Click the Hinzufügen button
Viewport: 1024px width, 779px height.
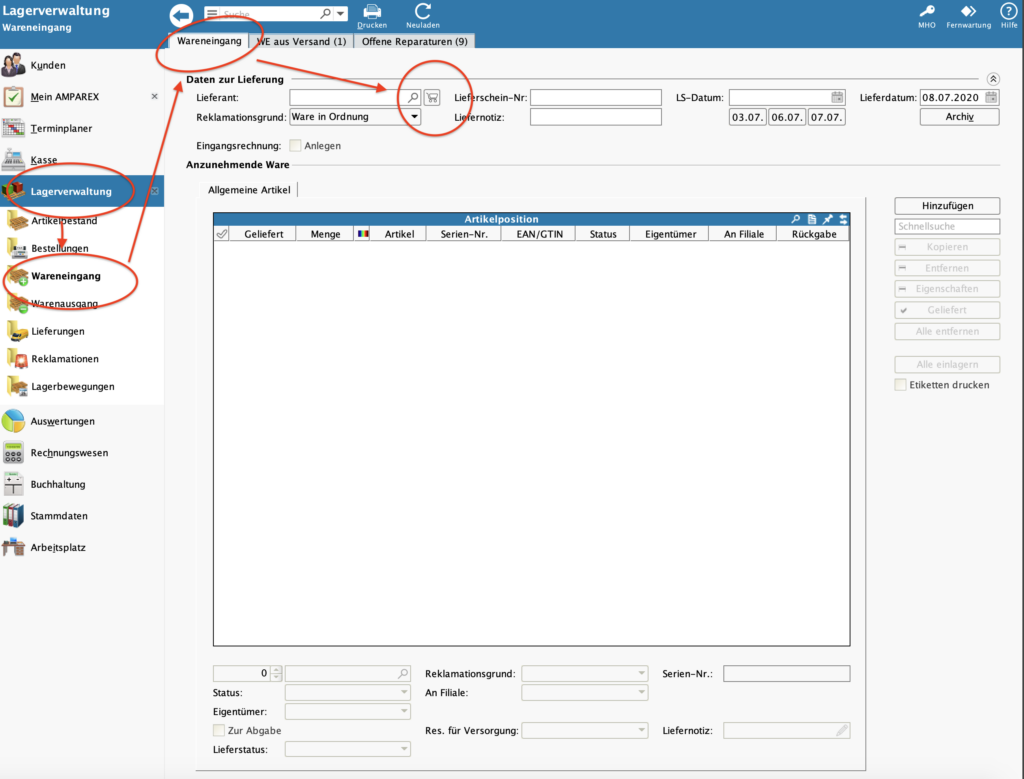947,206
